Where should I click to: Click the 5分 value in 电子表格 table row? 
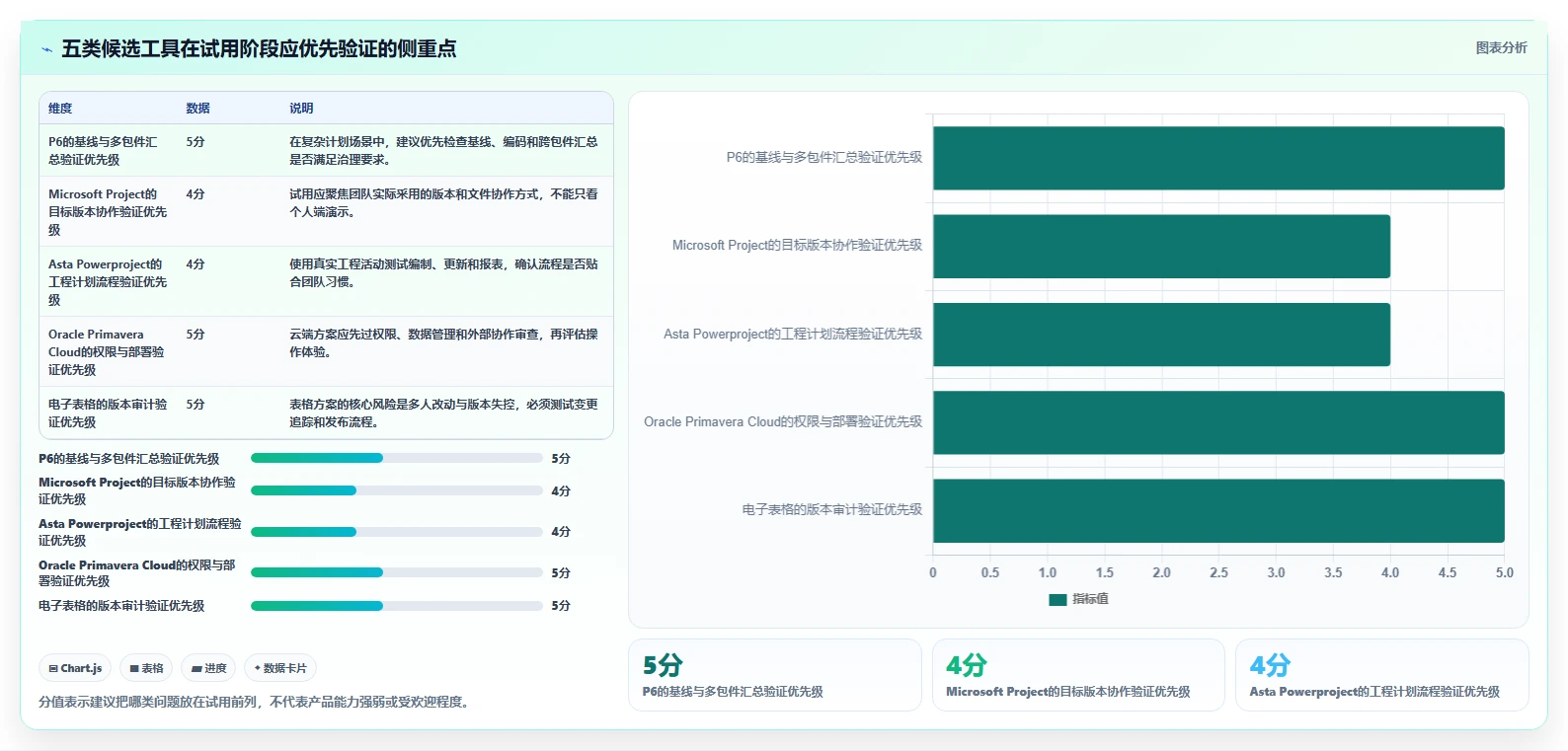pos(196,405)
